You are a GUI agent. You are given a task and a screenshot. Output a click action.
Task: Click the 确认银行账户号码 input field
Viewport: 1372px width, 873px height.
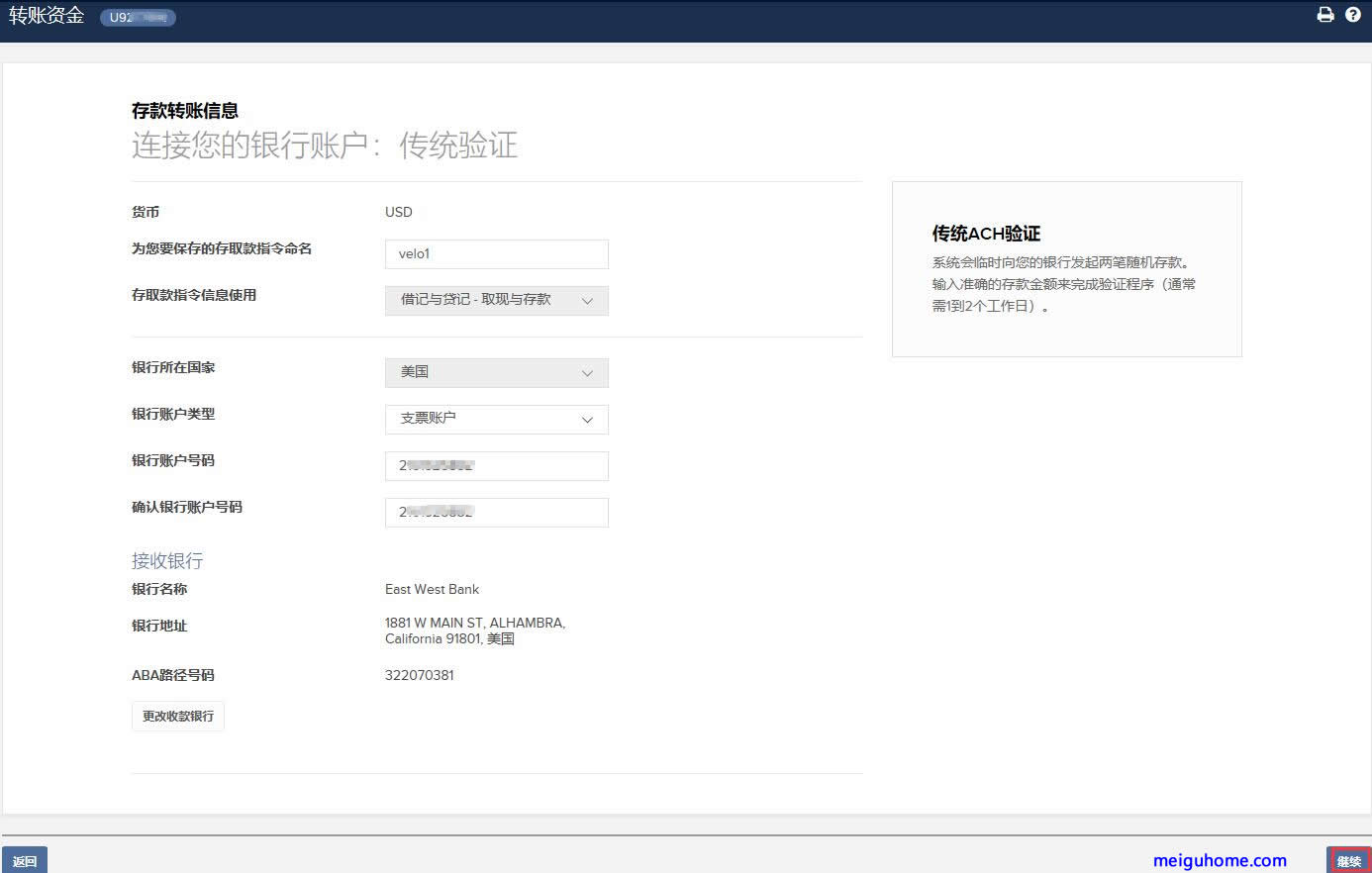pyautogui.click(x=497, y=513)
